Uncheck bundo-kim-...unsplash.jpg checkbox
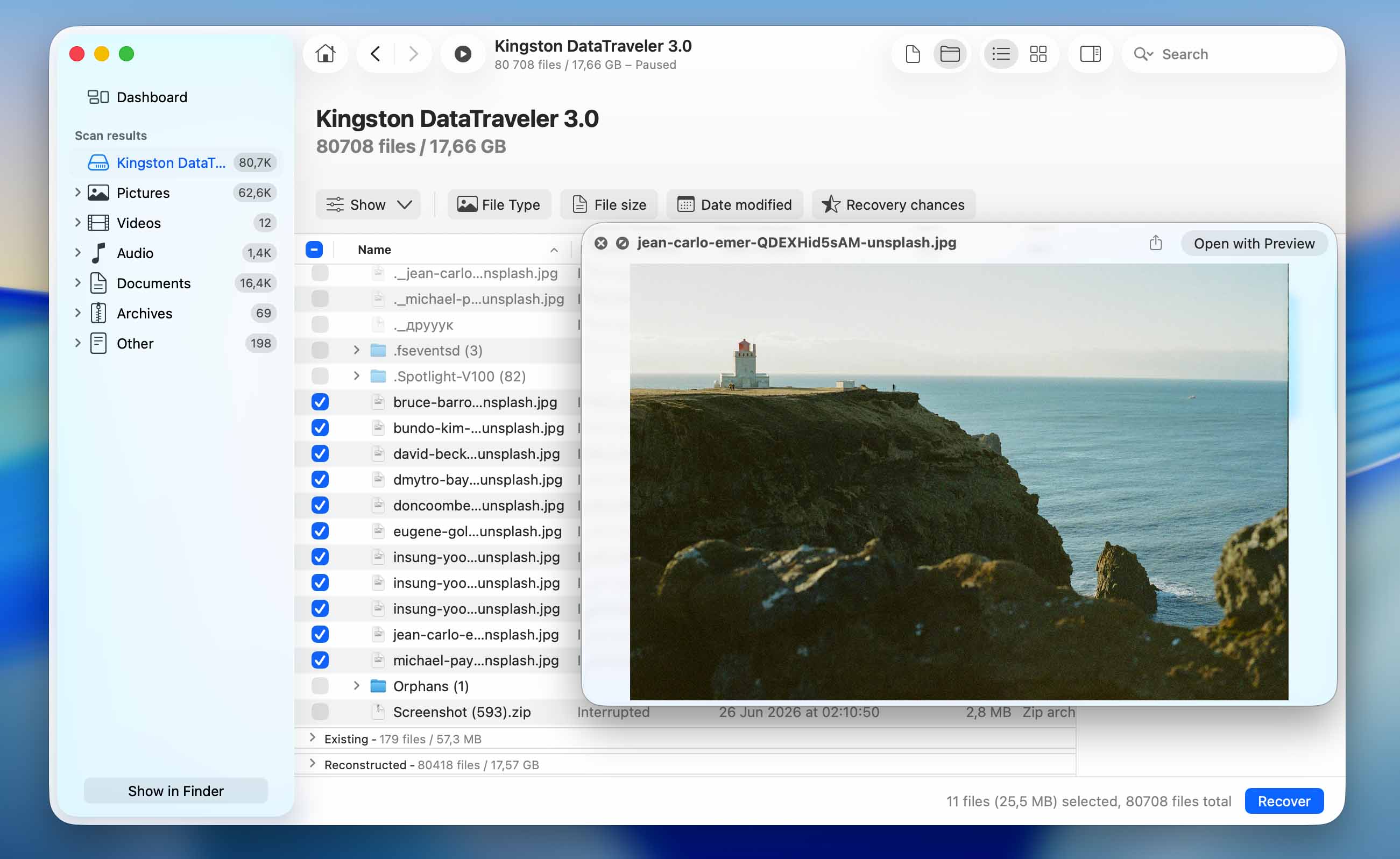This screenshot has height=859, width=1400. point(320,428)
